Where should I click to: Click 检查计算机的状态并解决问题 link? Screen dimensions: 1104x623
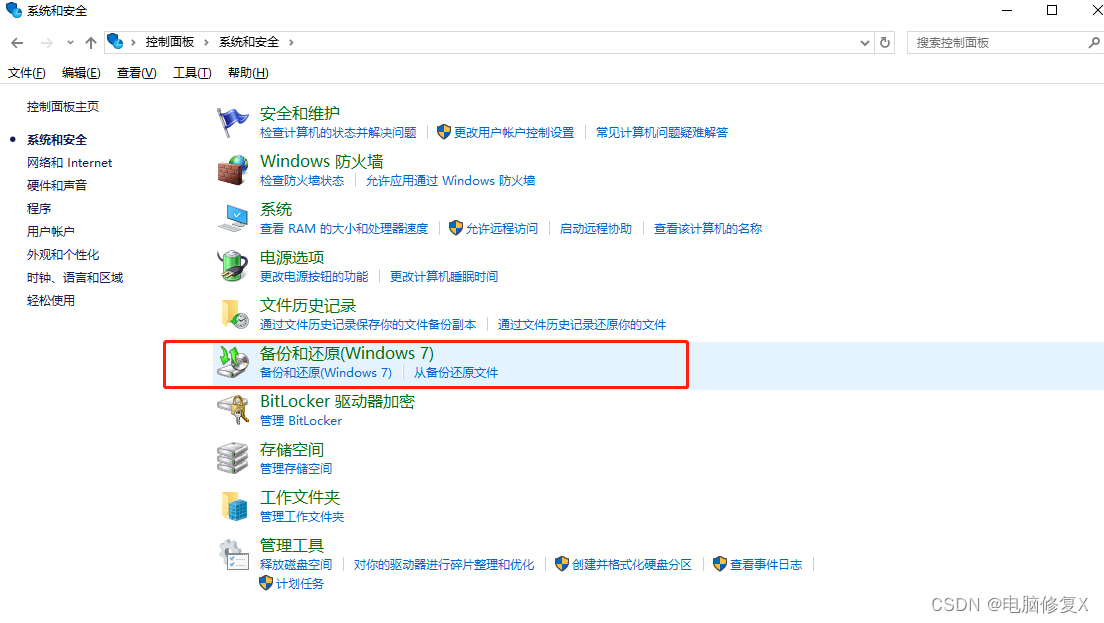[338, 132]
